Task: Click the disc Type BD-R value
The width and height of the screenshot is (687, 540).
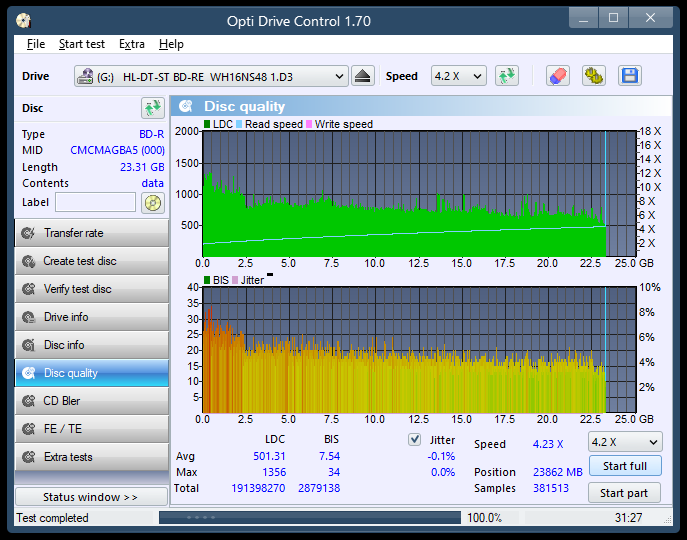Action: click(x=152, y=134)
